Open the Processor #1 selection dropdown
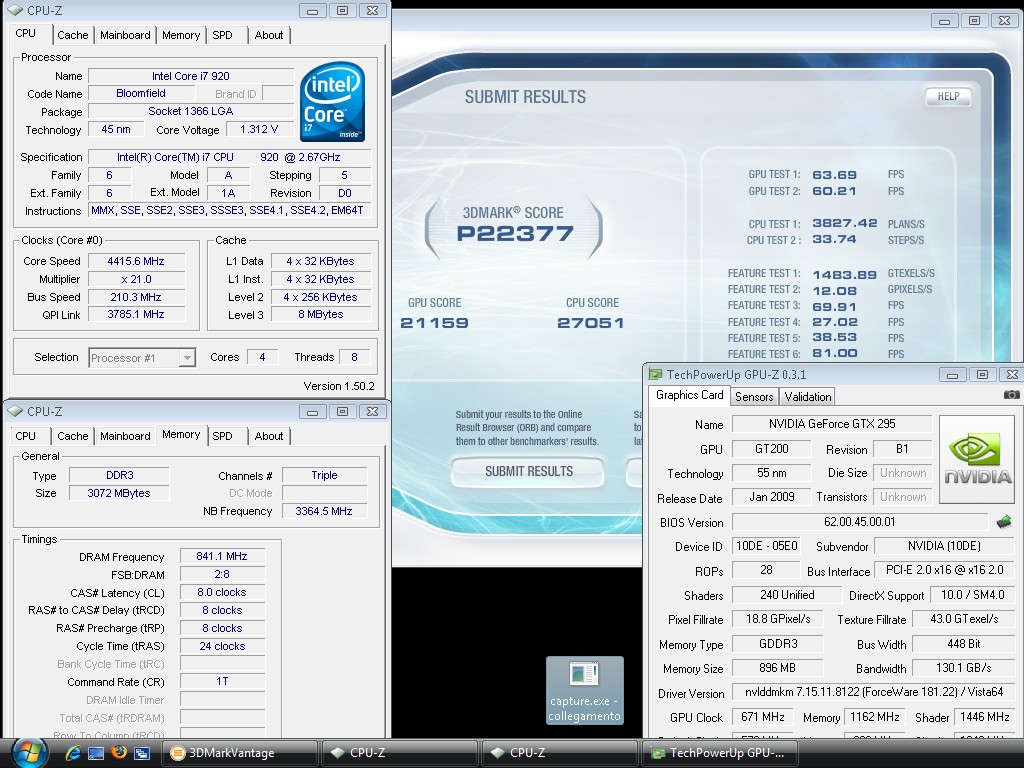Viewport: 1024px width, 768px height. point(187,357)
